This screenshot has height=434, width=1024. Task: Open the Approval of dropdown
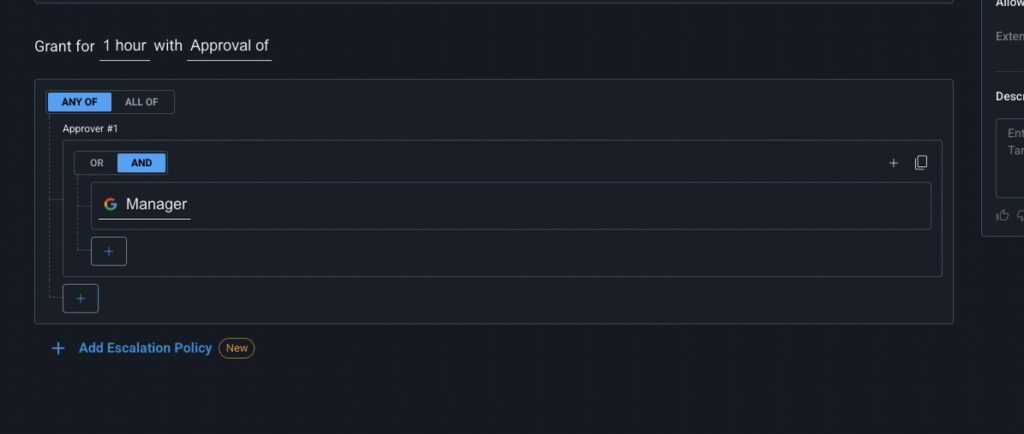click(x=229, y=46)
